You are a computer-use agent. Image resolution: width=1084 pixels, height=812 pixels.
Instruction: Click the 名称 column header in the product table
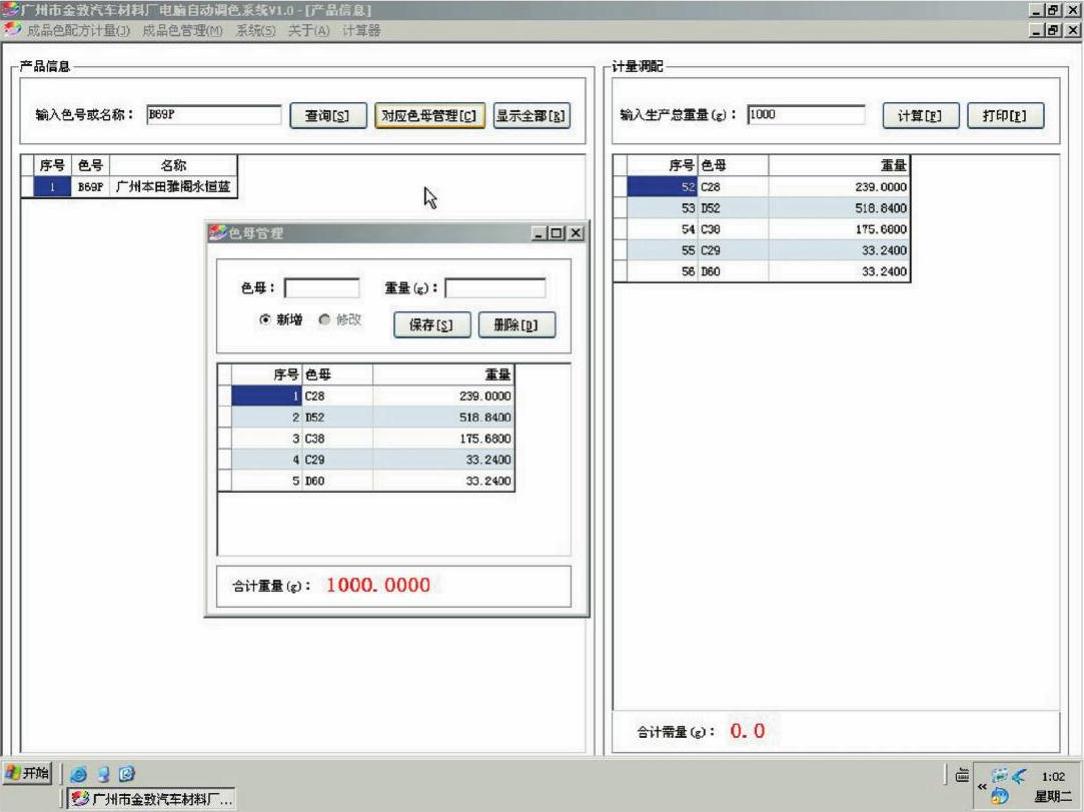[x=174, y=165]
